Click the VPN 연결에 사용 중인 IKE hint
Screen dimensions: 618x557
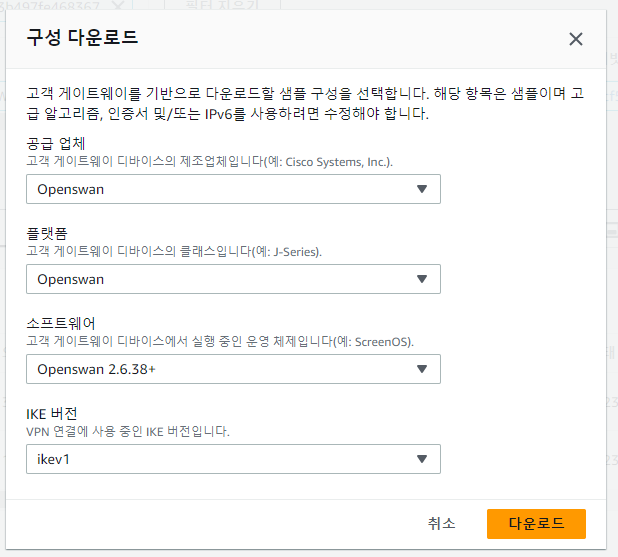pos(128,431)
